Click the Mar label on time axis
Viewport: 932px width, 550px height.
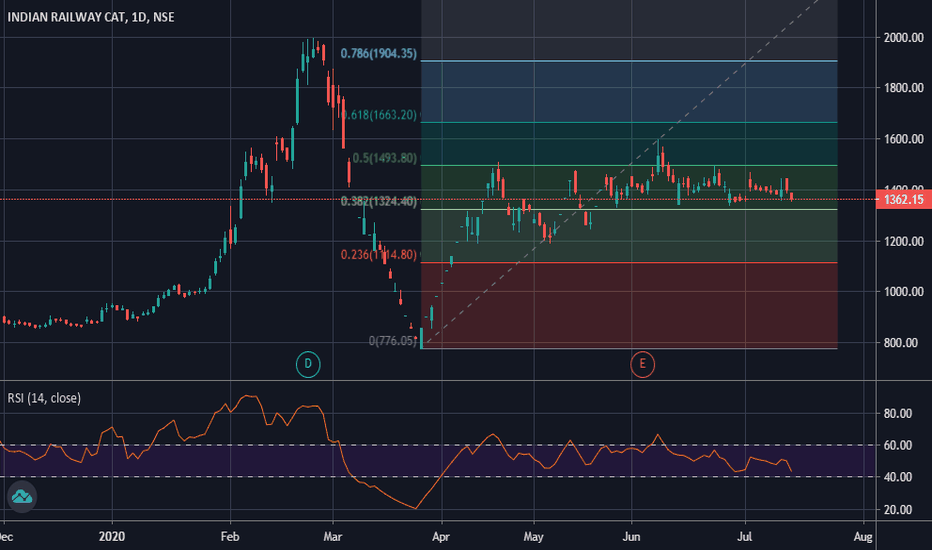tap(333, 536)
